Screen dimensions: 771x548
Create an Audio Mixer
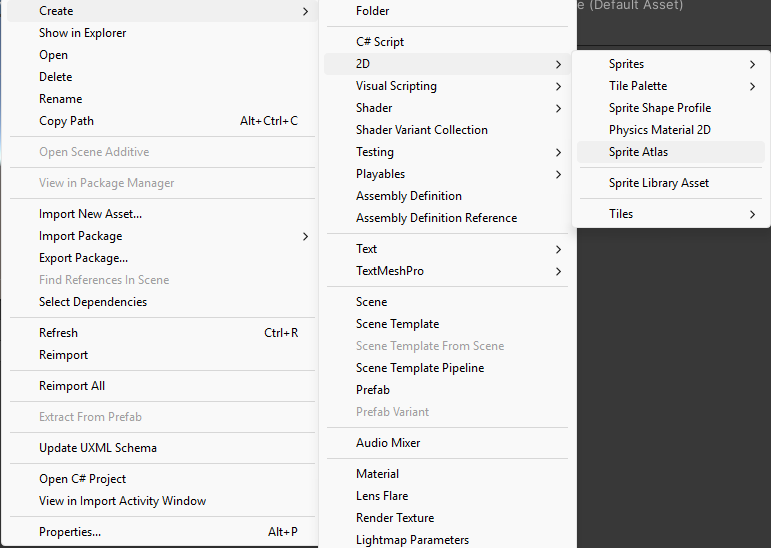(x=447, y=443)
